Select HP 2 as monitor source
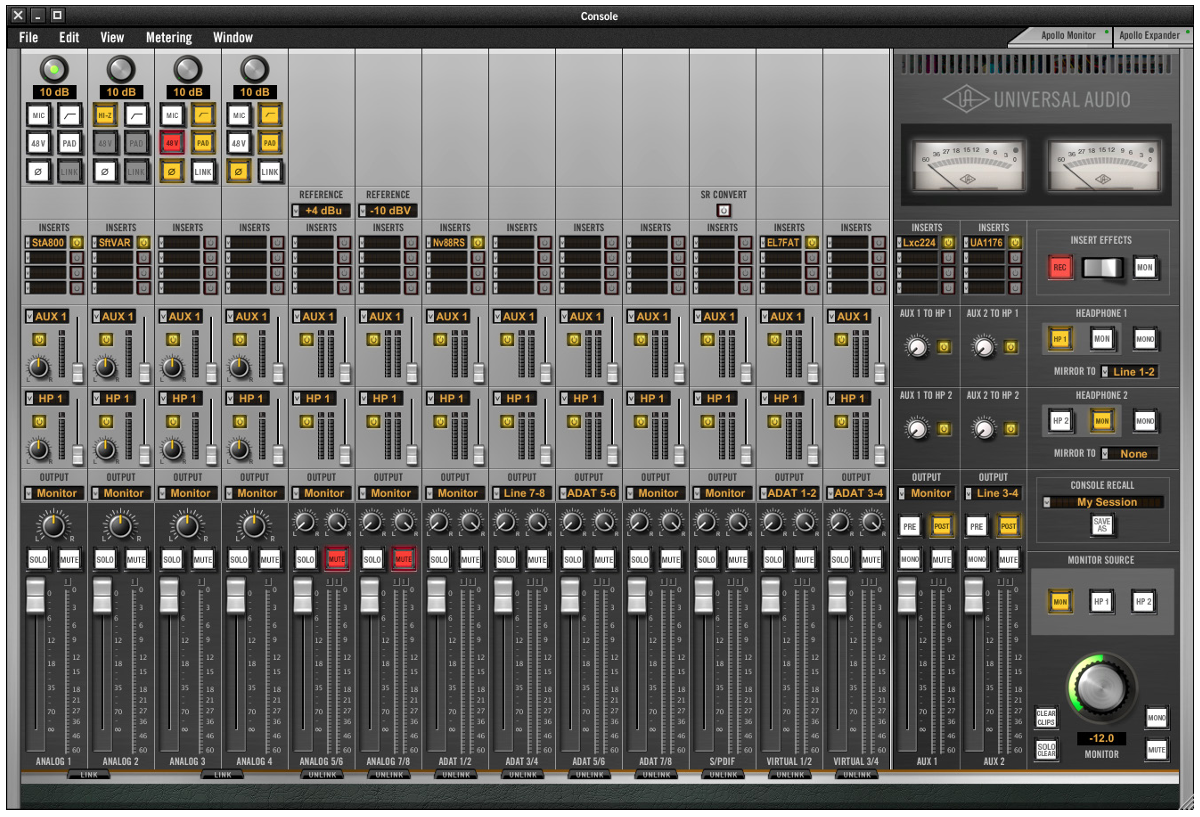Image resolution: width=1200 pixels, height=817 pixels. [x=1144, y=601]
